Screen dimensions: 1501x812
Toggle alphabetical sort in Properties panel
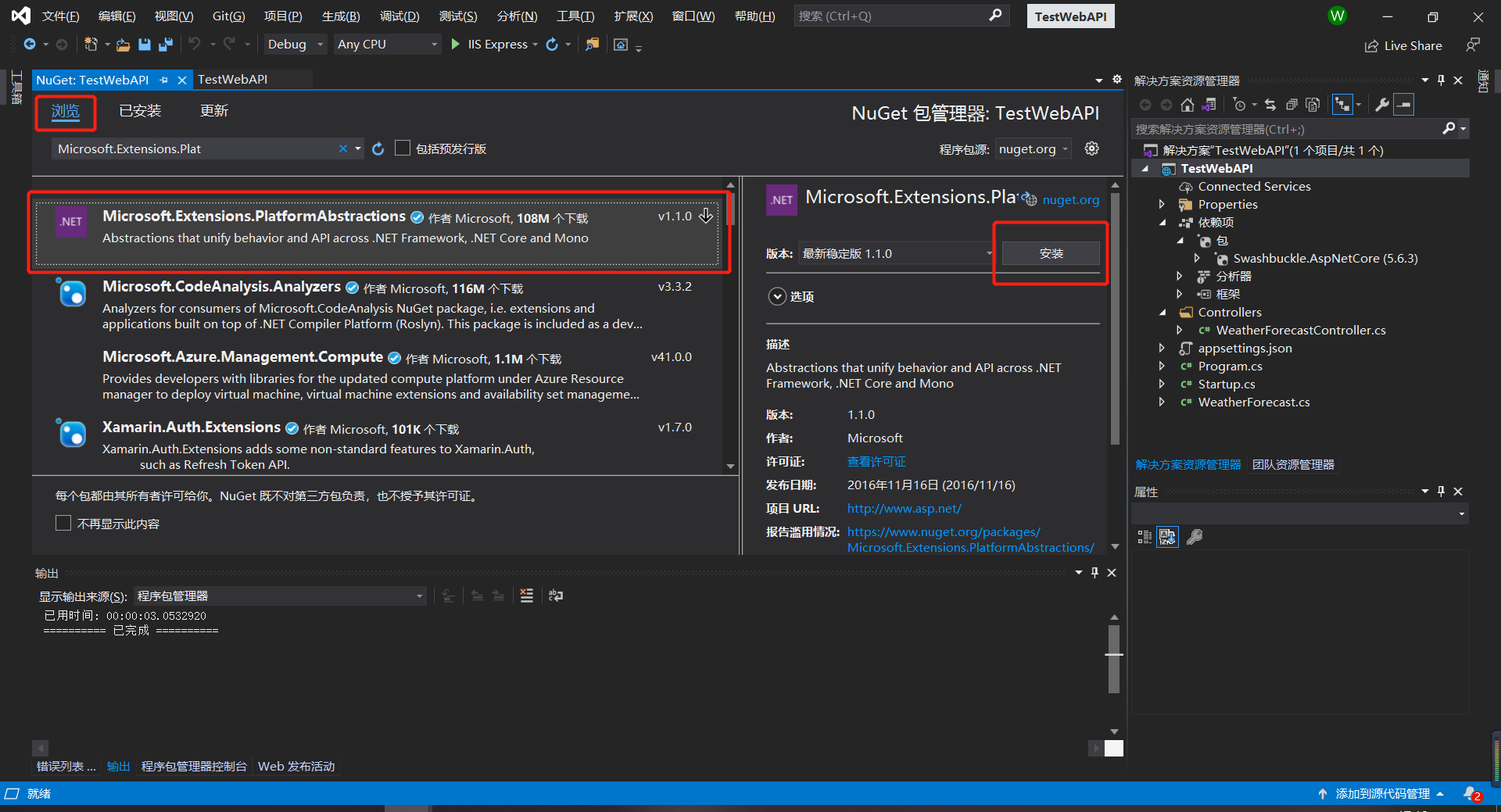(1167, 536)
